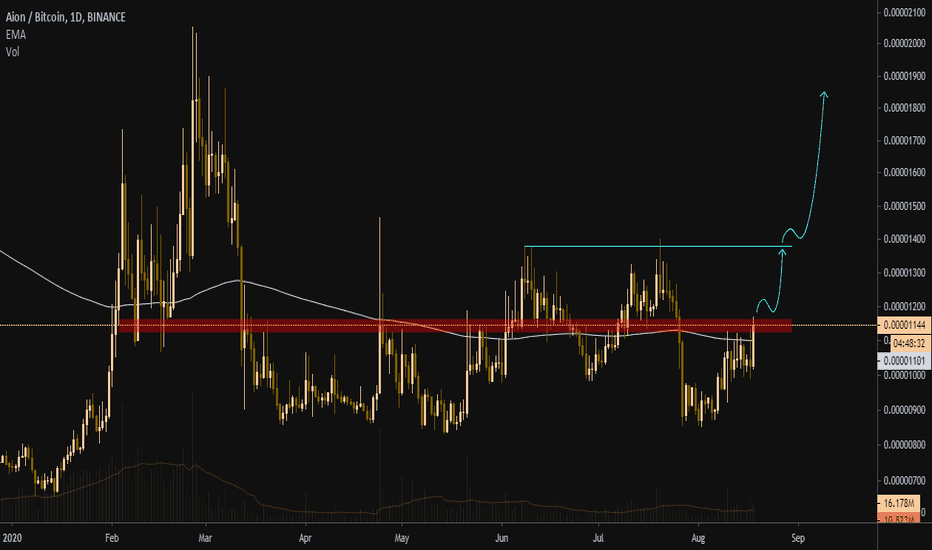Select the Vol indicator label
The height and width of the screenshot is (550, 932).
[12, 52]
